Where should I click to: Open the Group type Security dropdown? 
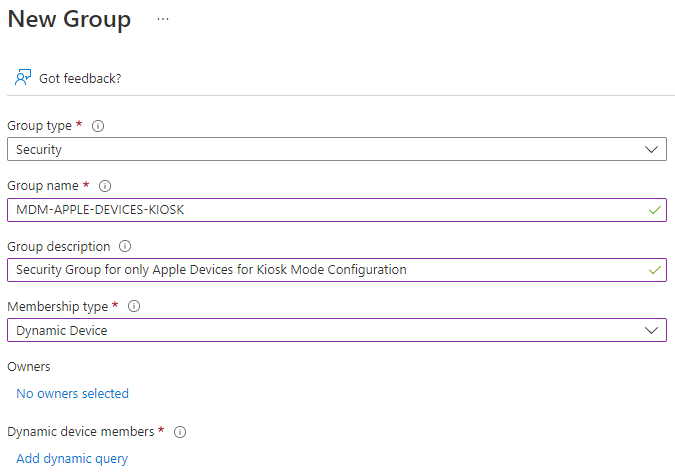pyautogui.click(x=337, y=149)
